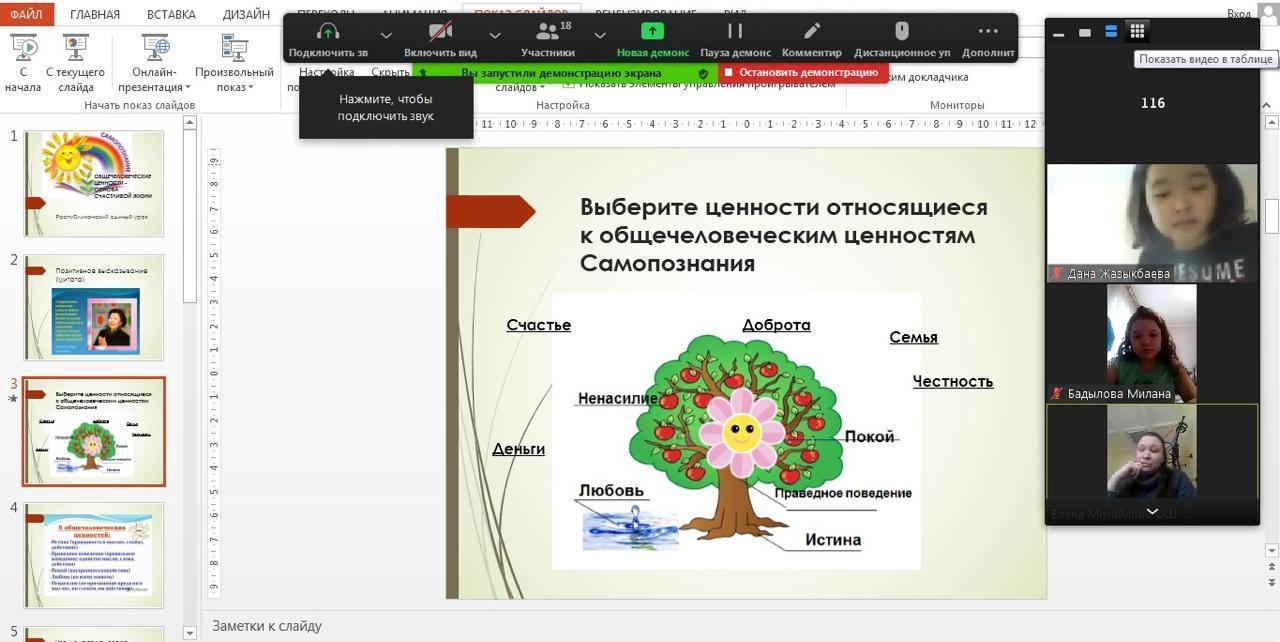Open the More options ellipsis
The width and height of the screenshot is (1280, 642).
point(988,32)
